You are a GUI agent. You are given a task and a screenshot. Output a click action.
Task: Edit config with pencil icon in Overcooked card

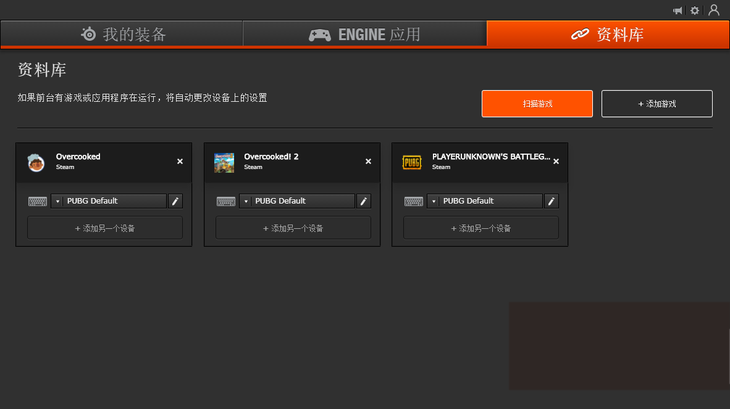click(x=176, y=201)
